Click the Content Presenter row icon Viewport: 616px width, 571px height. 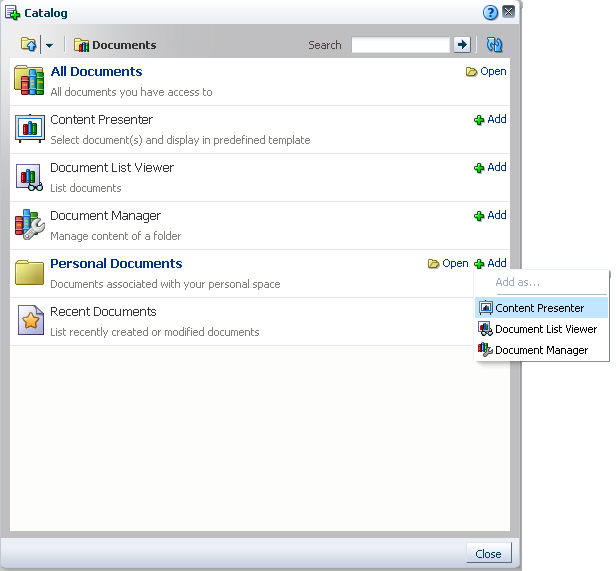pyautogui.click(x=29, y=129)
